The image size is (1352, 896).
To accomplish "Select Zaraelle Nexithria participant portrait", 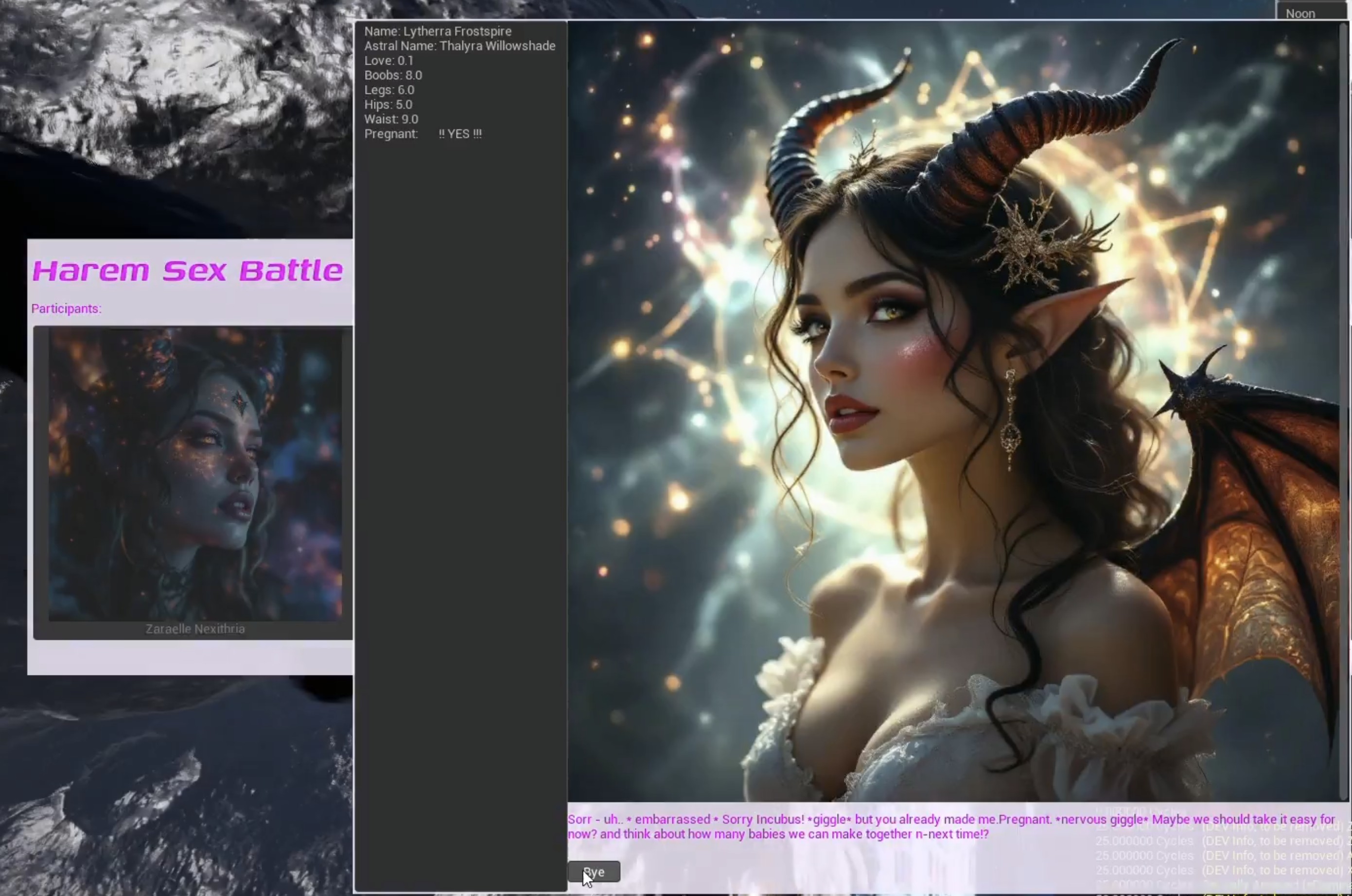I will tap(195, 474).
